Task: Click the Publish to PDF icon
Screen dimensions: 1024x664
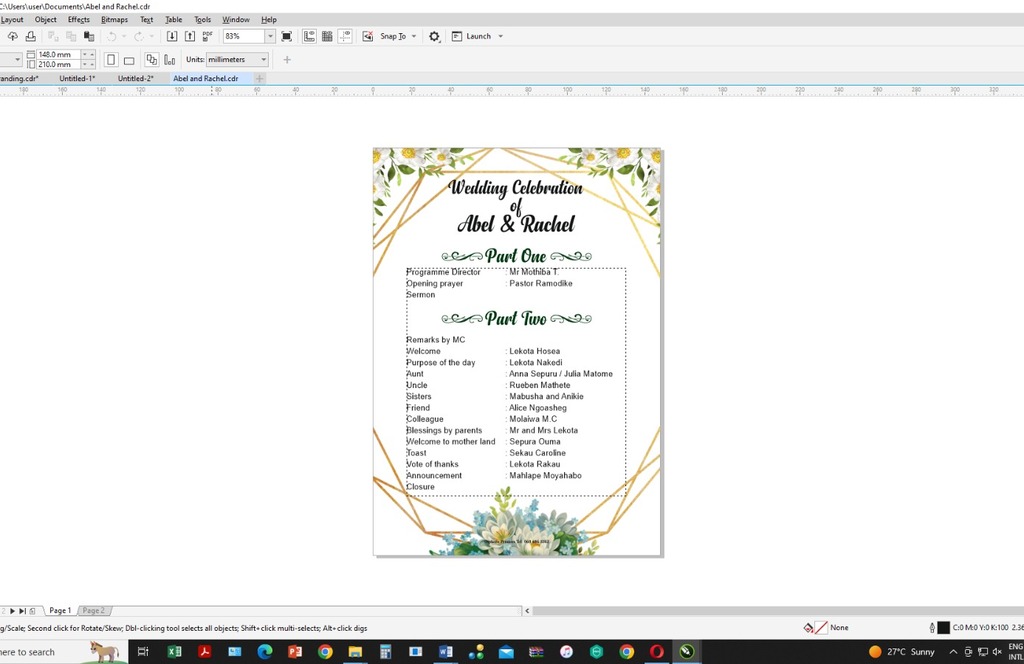Action: 207,36
